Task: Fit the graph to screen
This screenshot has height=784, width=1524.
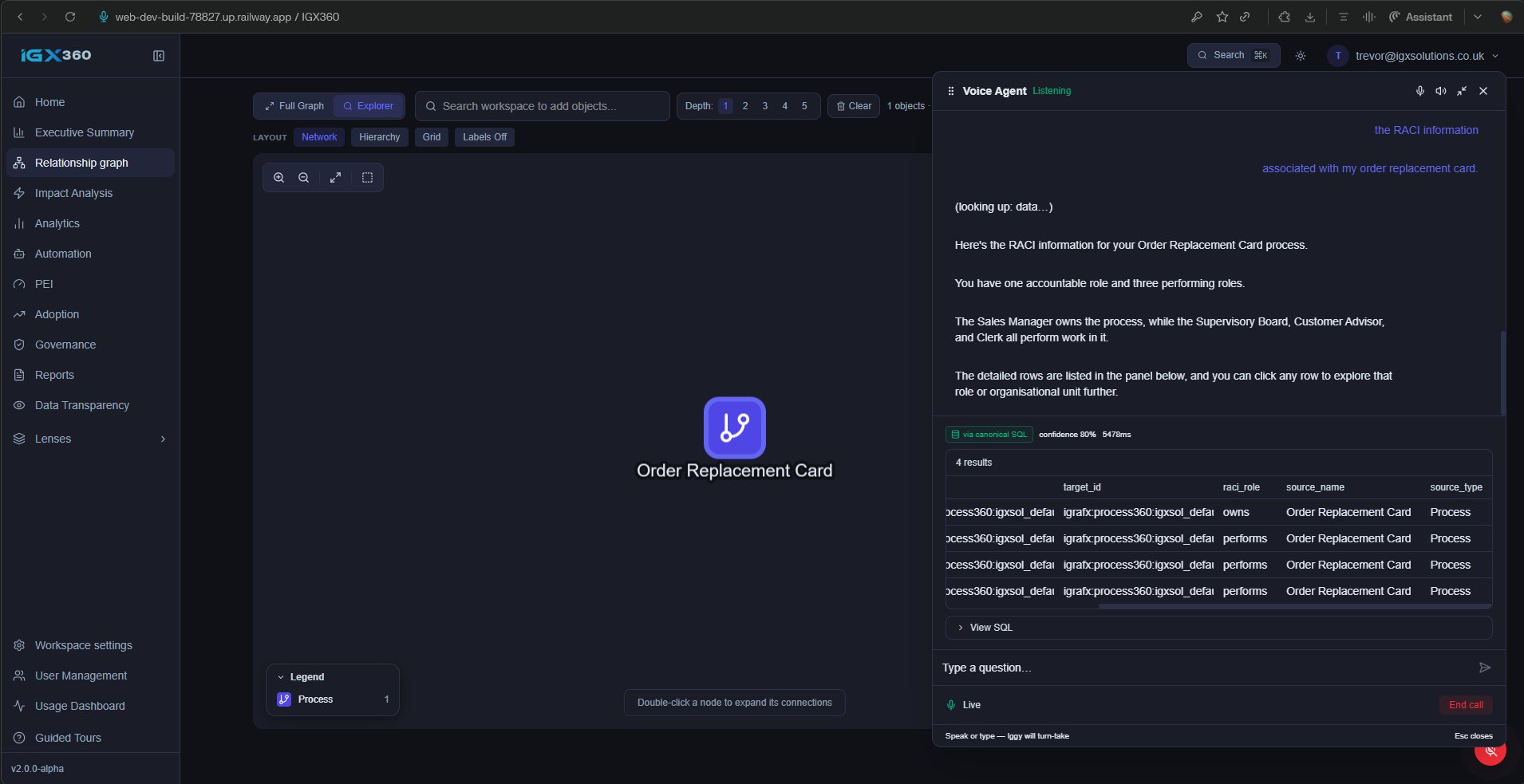Action: coord(336,178)
